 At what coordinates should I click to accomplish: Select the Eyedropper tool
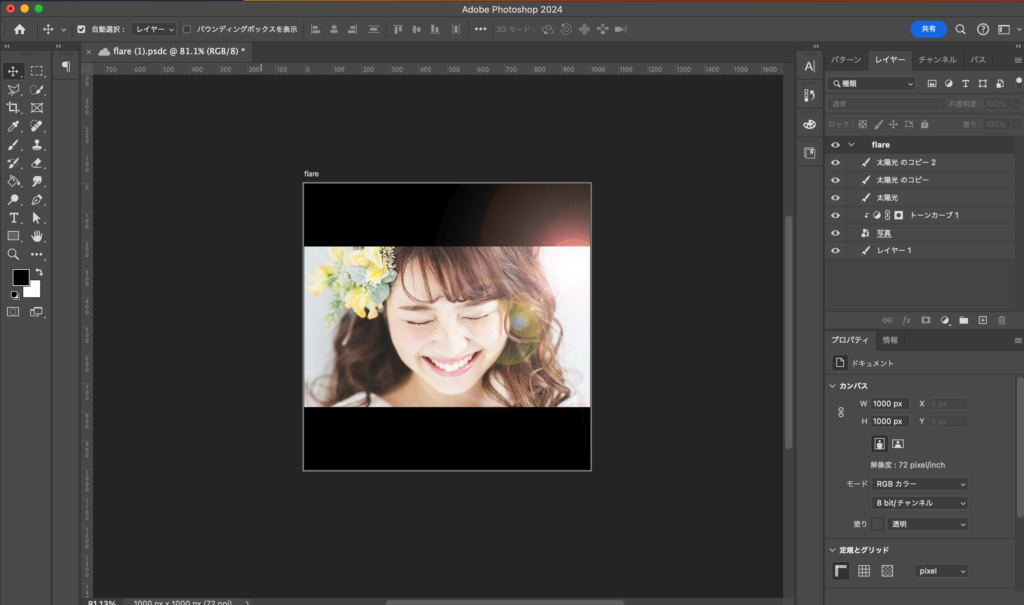tap(14, 127)
